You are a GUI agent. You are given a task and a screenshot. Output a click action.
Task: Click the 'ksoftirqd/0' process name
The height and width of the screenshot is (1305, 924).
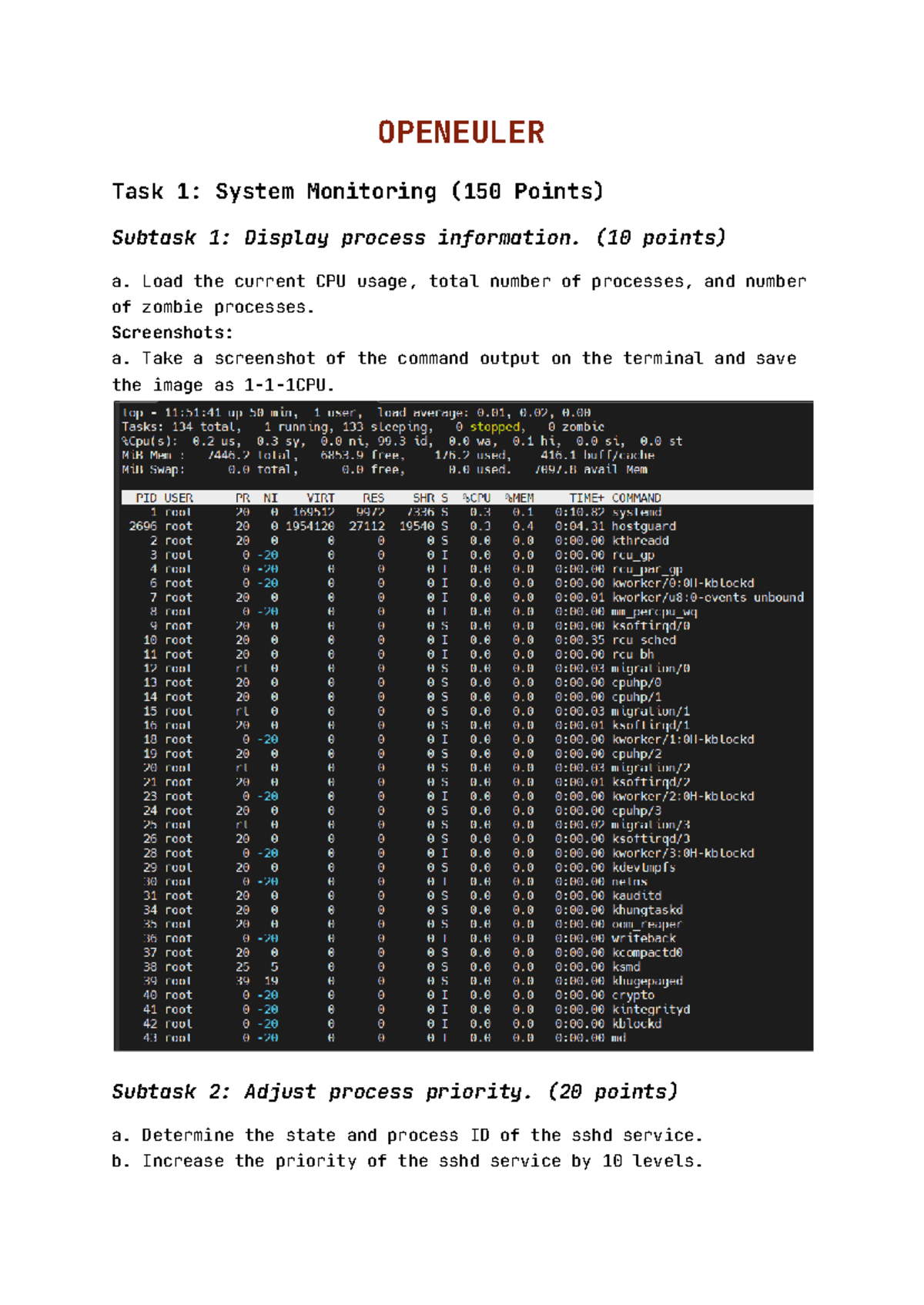(x=651, y=626)
